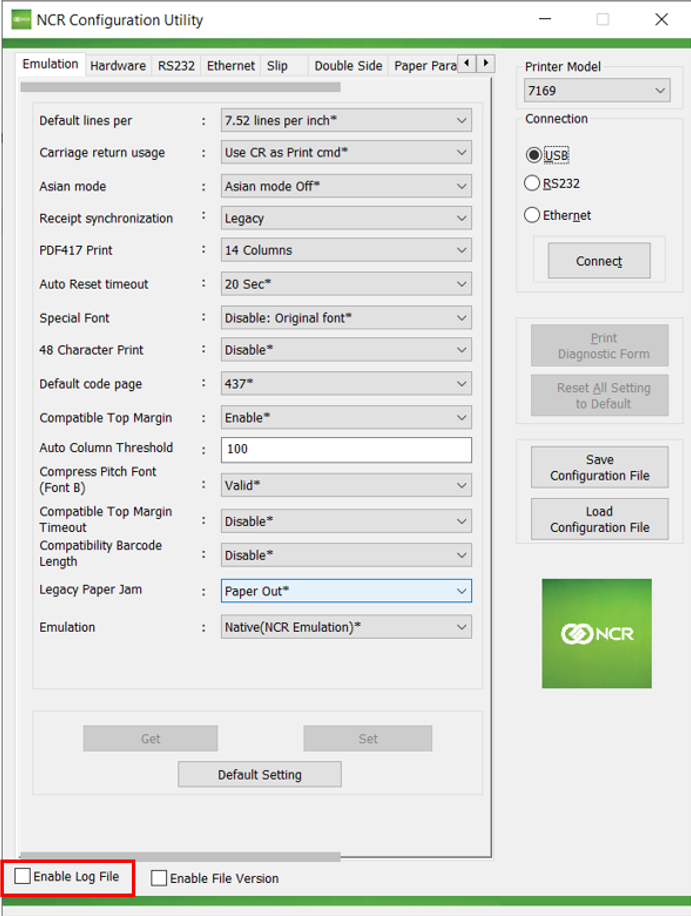The width and height of the screenshot is (691, 916).
Task: Open the RS232 tab
Action: (x=176, y=65)
